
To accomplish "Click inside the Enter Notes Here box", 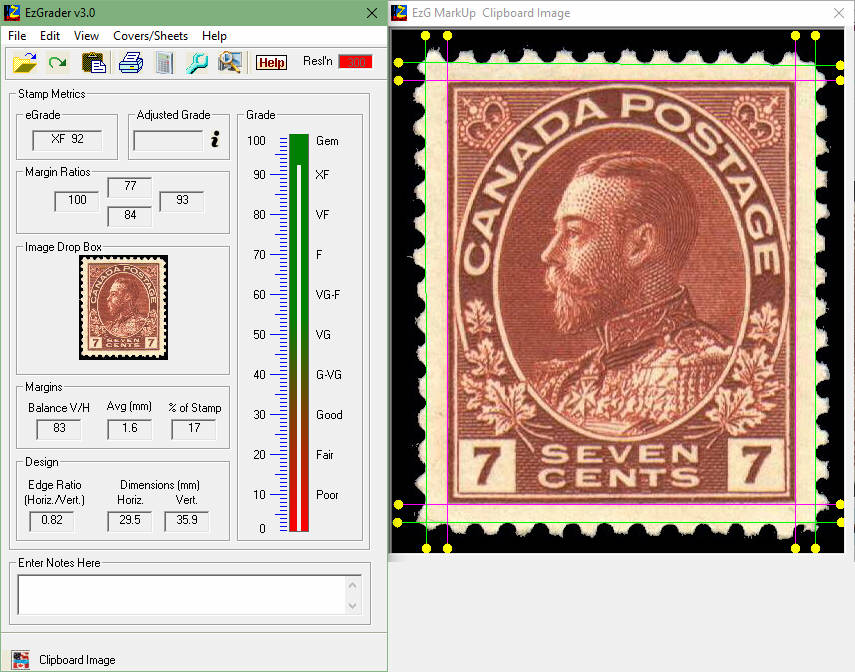I will pyautogui.click(x=180, y=595).
